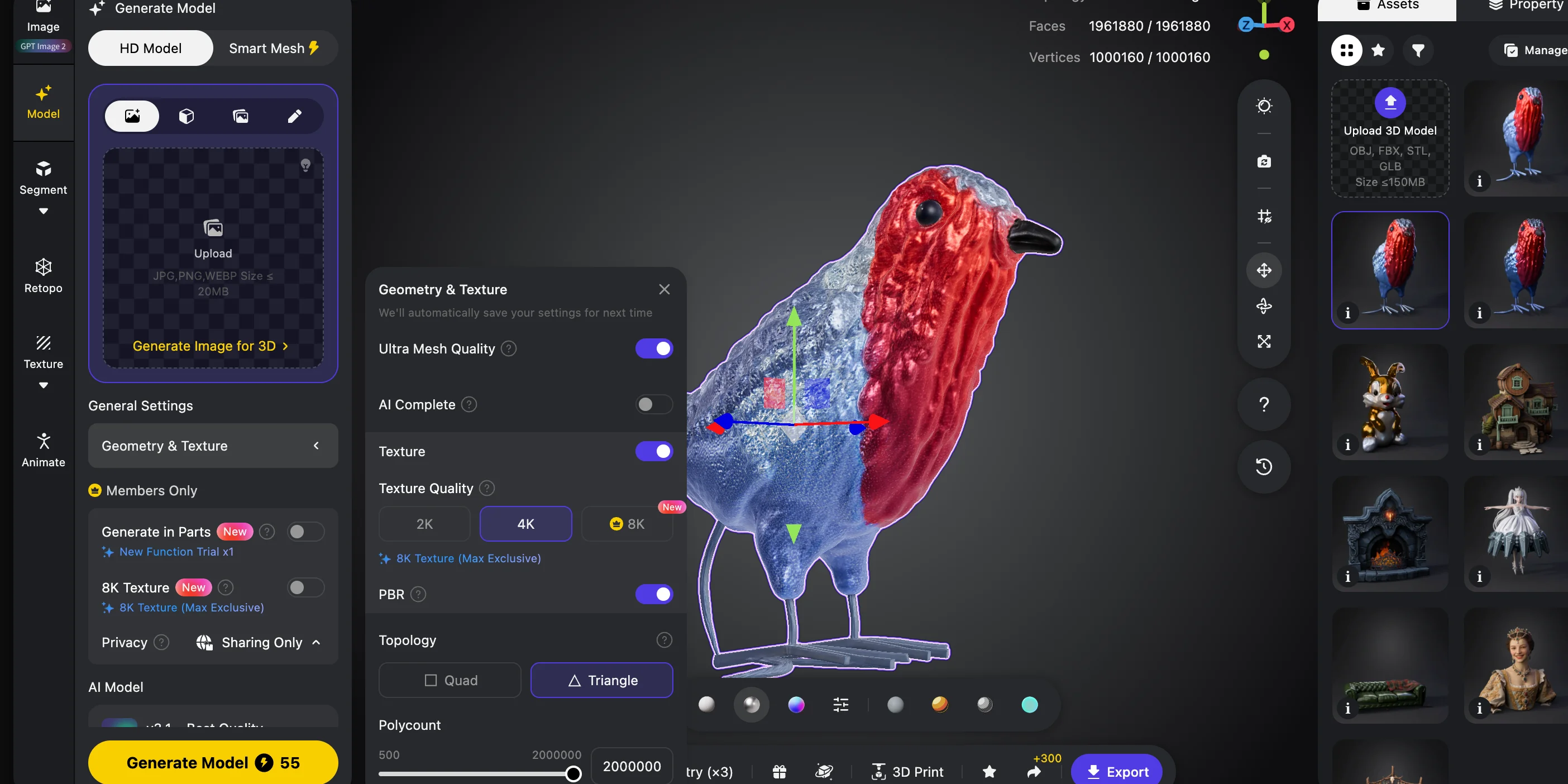The height and width of the screenshot is (784, 1568).
Task: Open the Model tool in the sidebar
Action: pos(43,102)
